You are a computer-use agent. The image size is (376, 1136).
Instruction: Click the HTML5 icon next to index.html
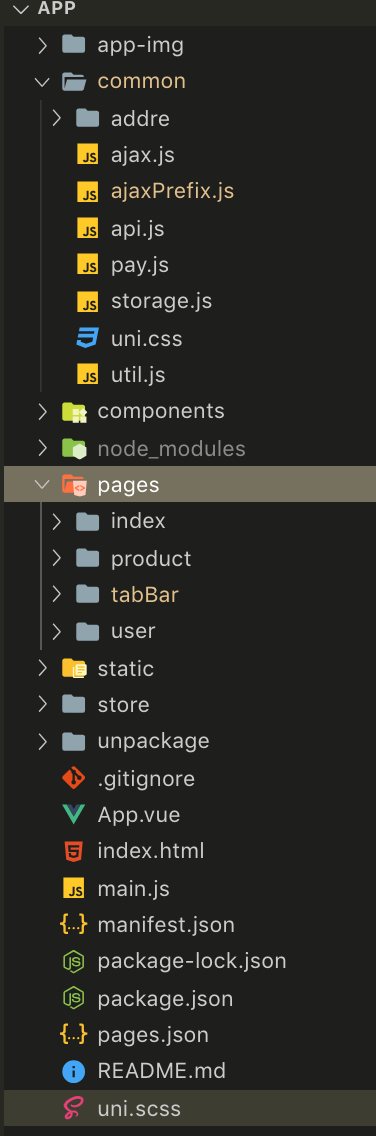[x=74, y=851]
